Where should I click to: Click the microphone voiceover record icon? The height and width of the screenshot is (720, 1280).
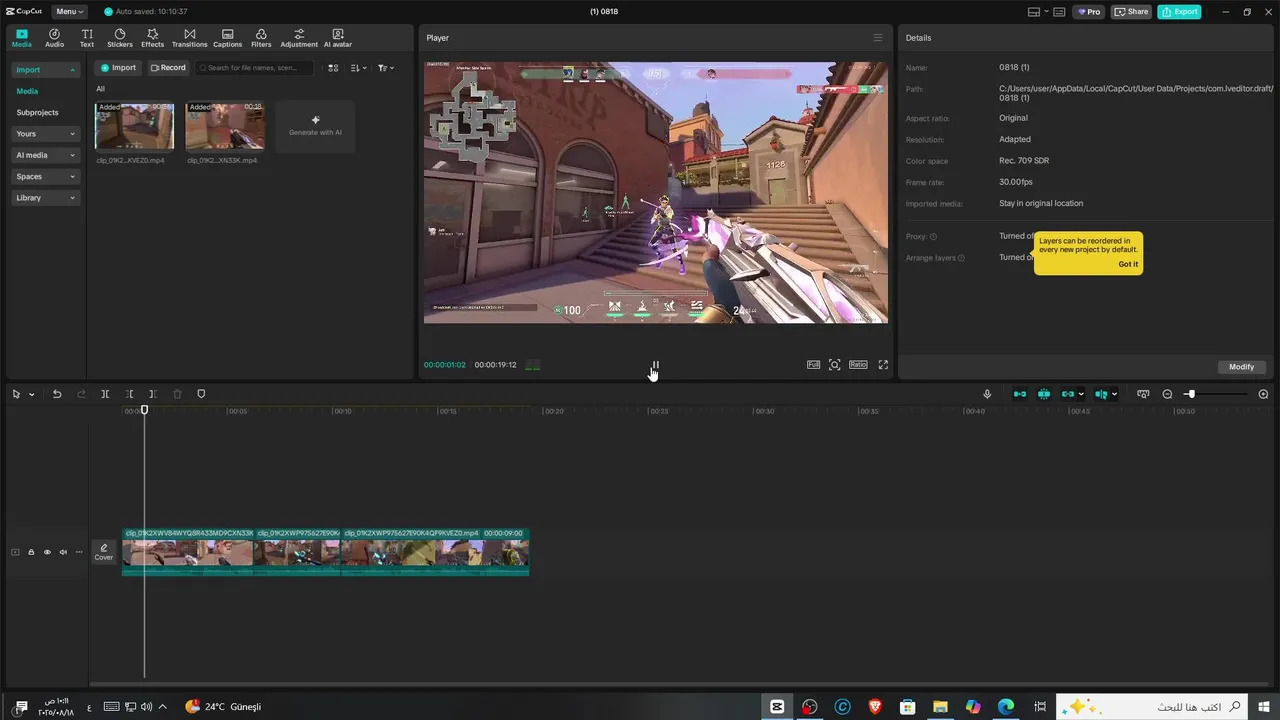point(987,394)
